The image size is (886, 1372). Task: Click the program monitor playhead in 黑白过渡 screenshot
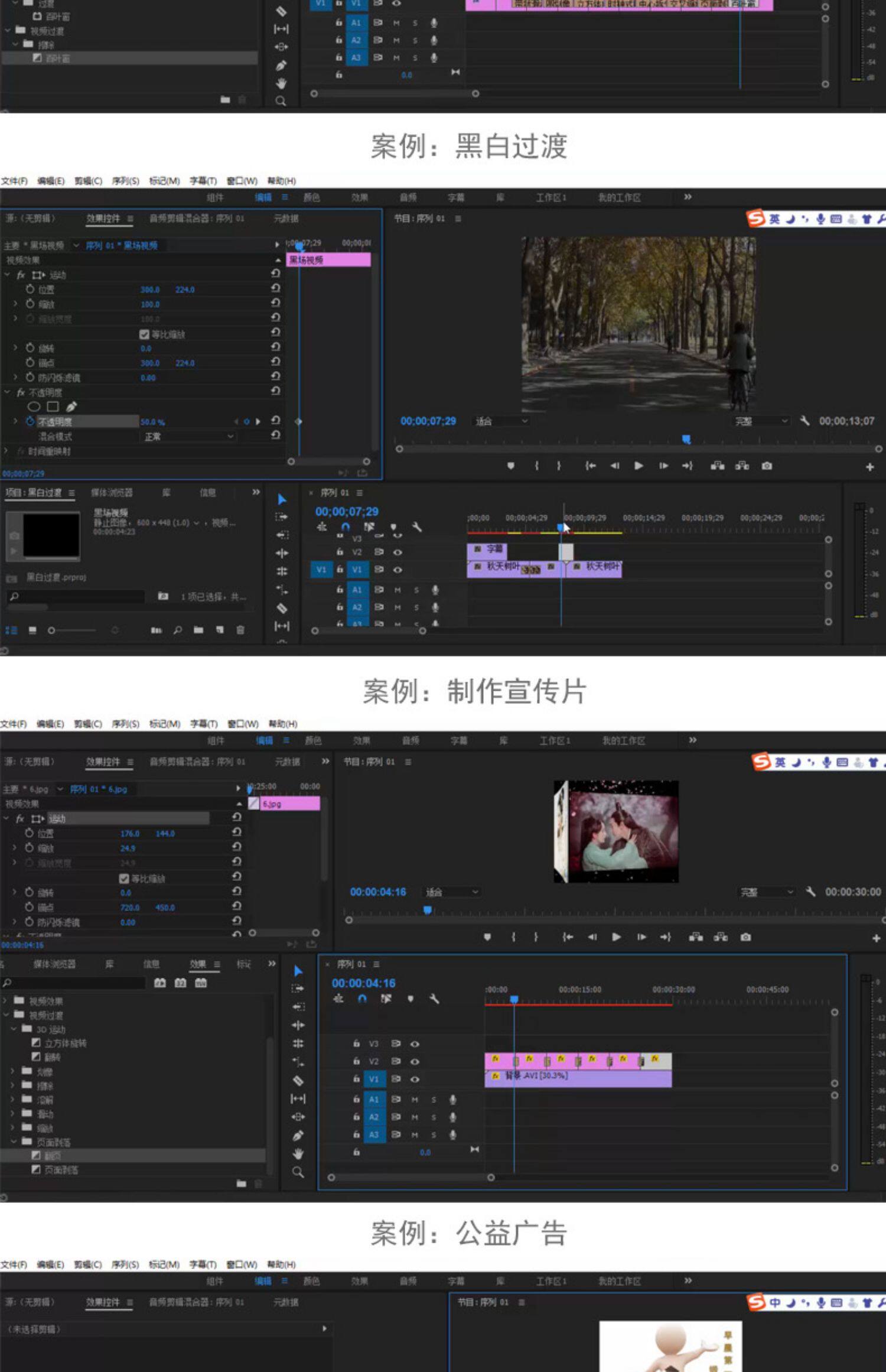(686, 439)
